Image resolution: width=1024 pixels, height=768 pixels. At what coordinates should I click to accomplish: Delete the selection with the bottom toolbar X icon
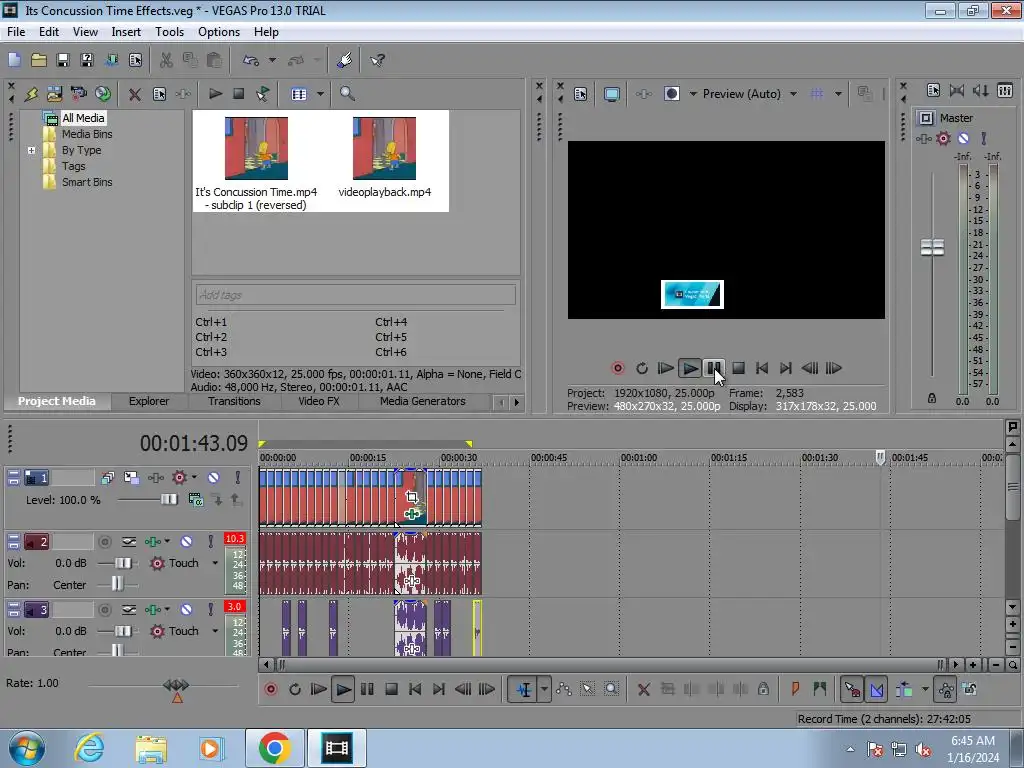pos(643,689)
